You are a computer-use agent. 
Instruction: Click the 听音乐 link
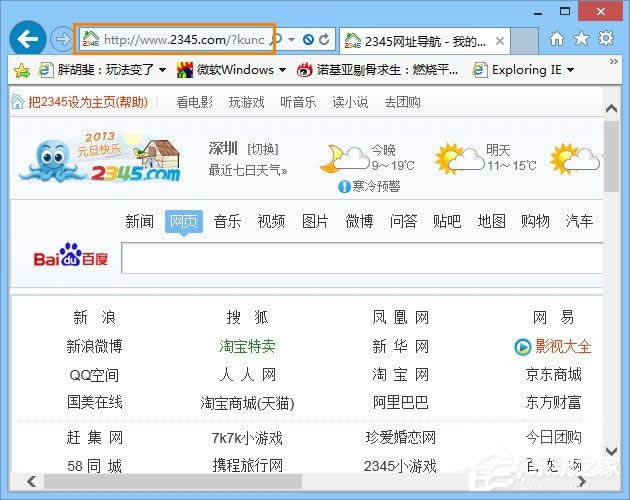tap(299, 102)
